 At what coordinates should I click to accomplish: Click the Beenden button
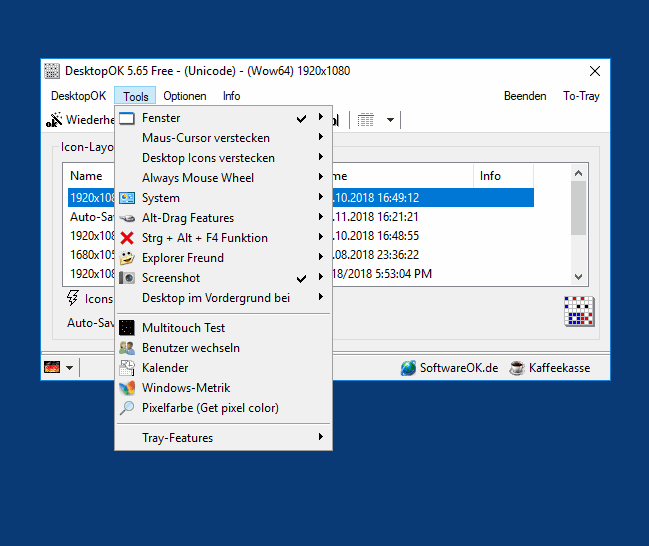525,96
